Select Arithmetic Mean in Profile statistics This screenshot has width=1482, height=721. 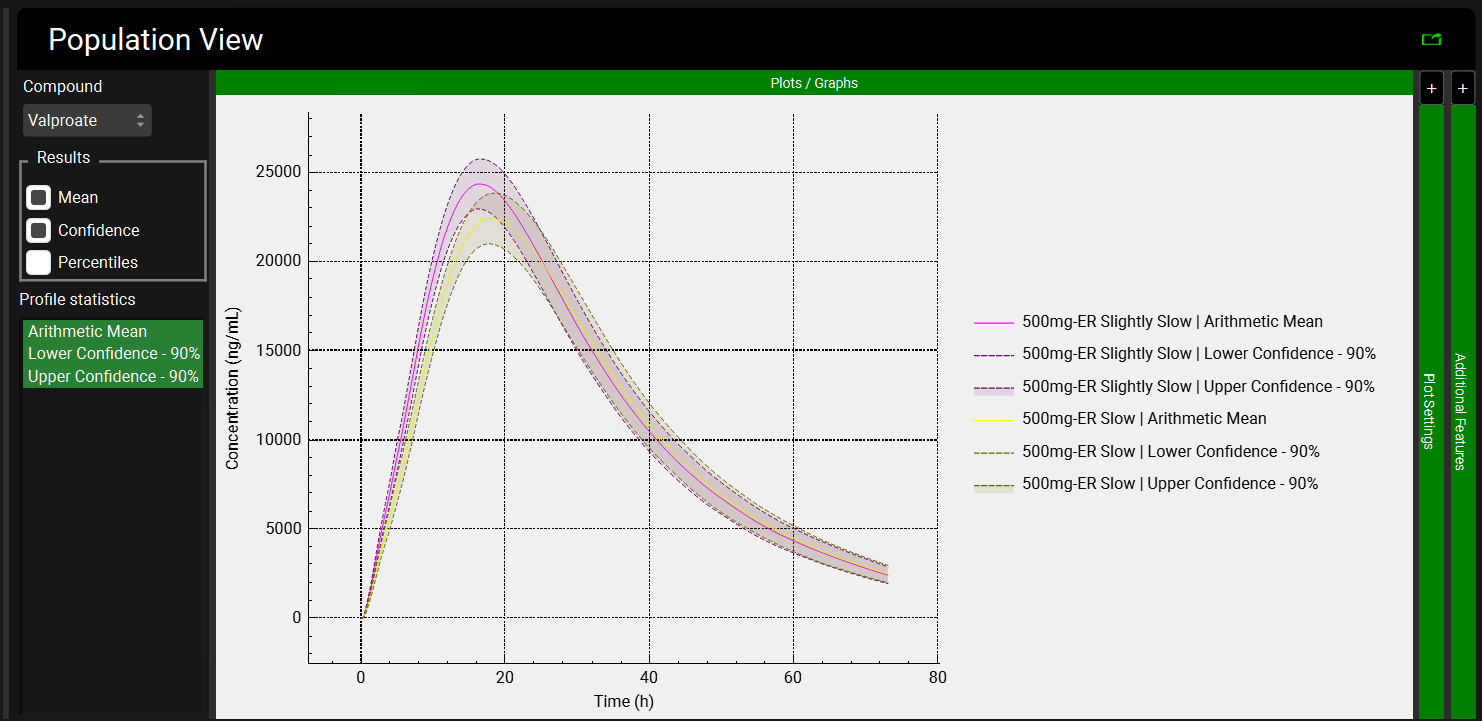[x=88, y=331]
